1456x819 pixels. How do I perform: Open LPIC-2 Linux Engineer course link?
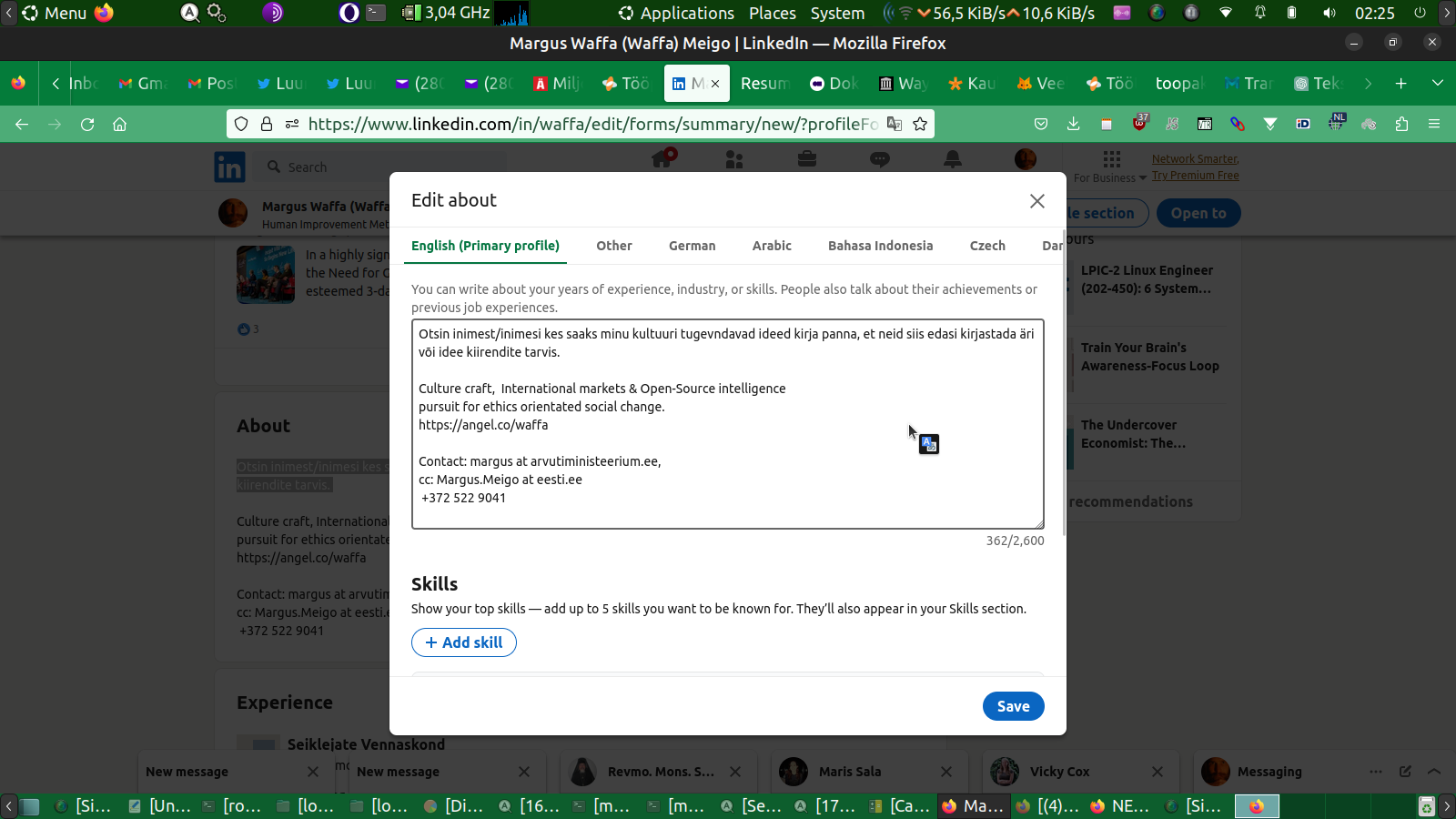click(1147, 279)
